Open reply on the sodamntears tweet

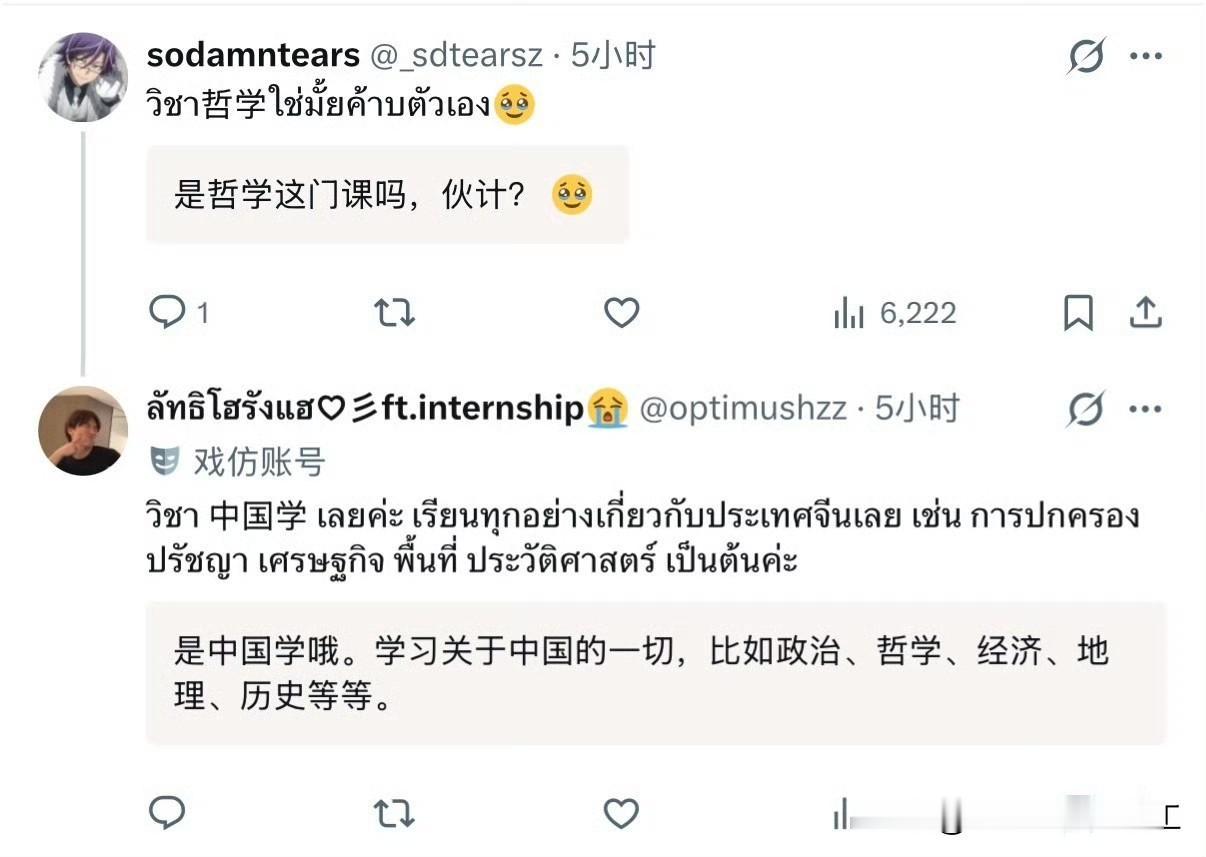point(179,314)
